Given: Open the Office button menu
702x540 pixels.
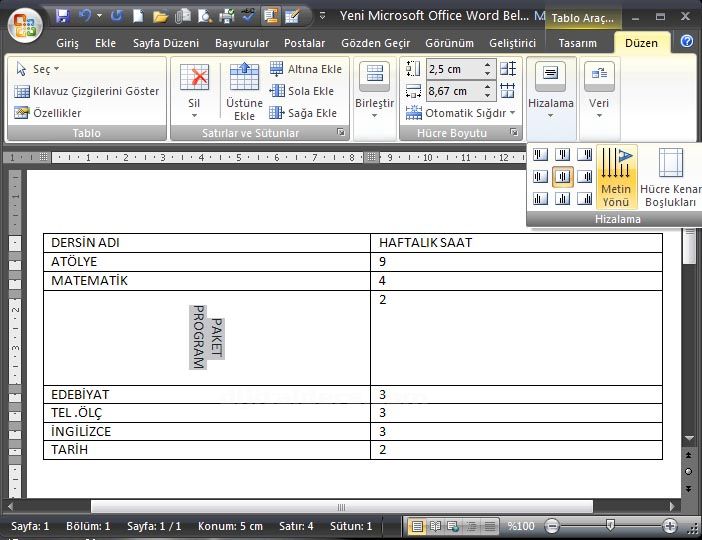Looking at the screenshot, I should point(24,26).
